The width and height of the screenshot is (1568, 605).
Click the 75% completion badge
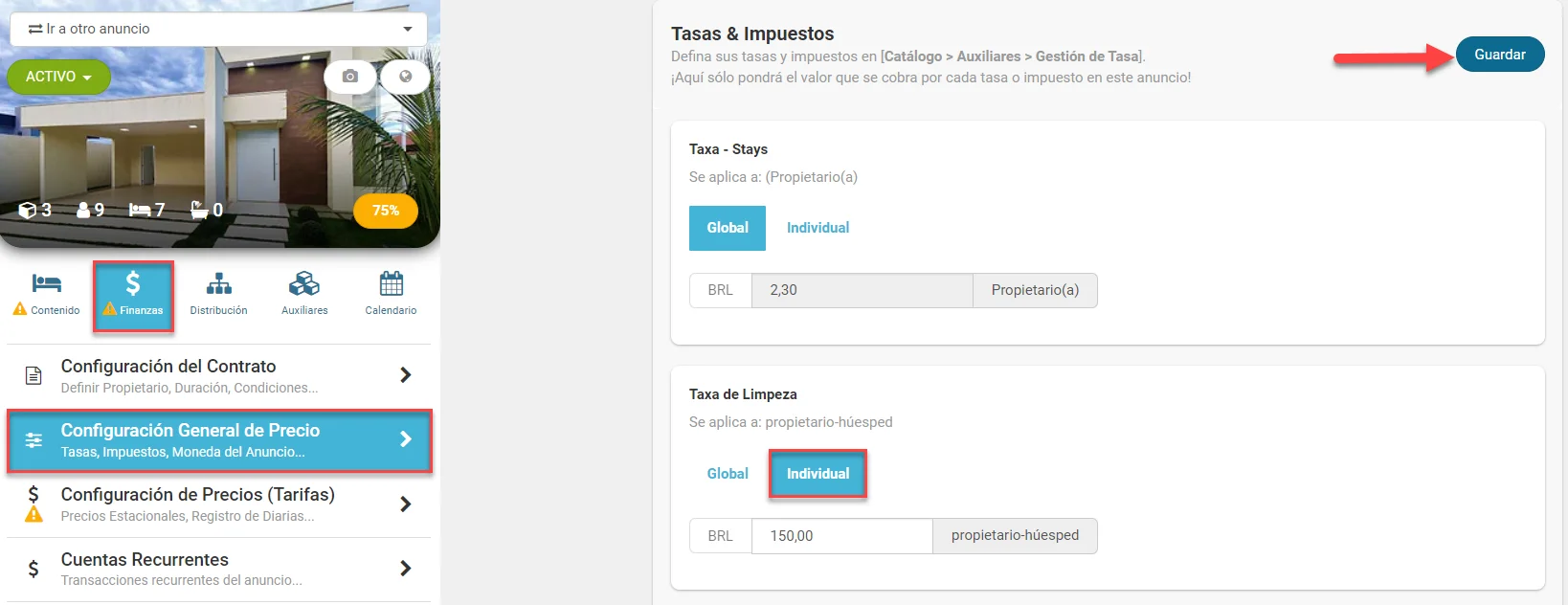point(386,211)
